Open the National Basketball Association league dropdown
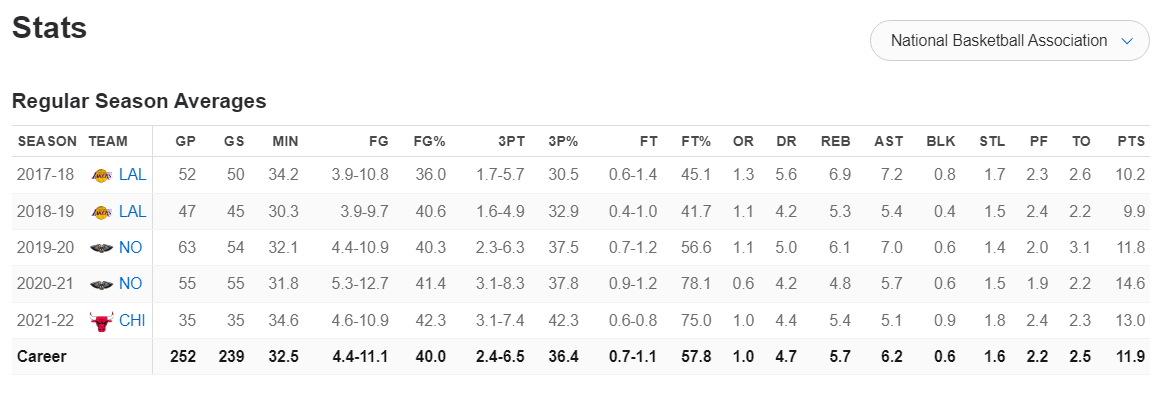The height and width of the screenshot is (393, 1162). [x=1009, y=41]
